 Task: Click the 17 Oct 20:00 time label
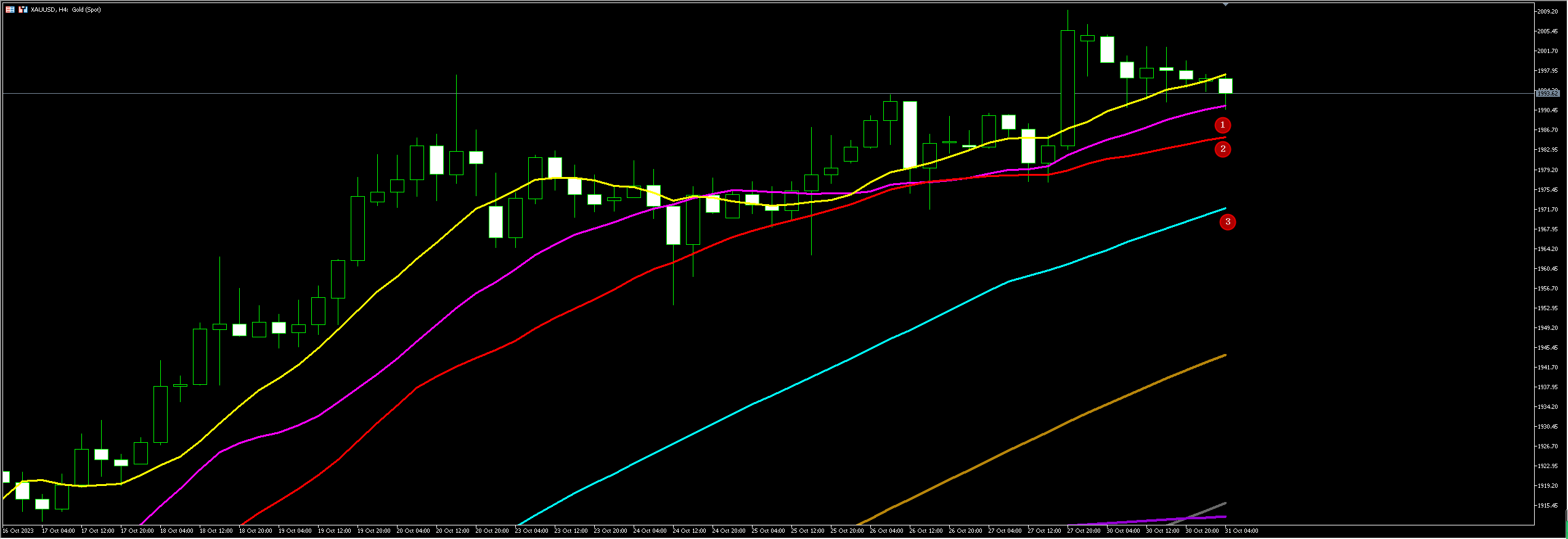click(137, 531)
